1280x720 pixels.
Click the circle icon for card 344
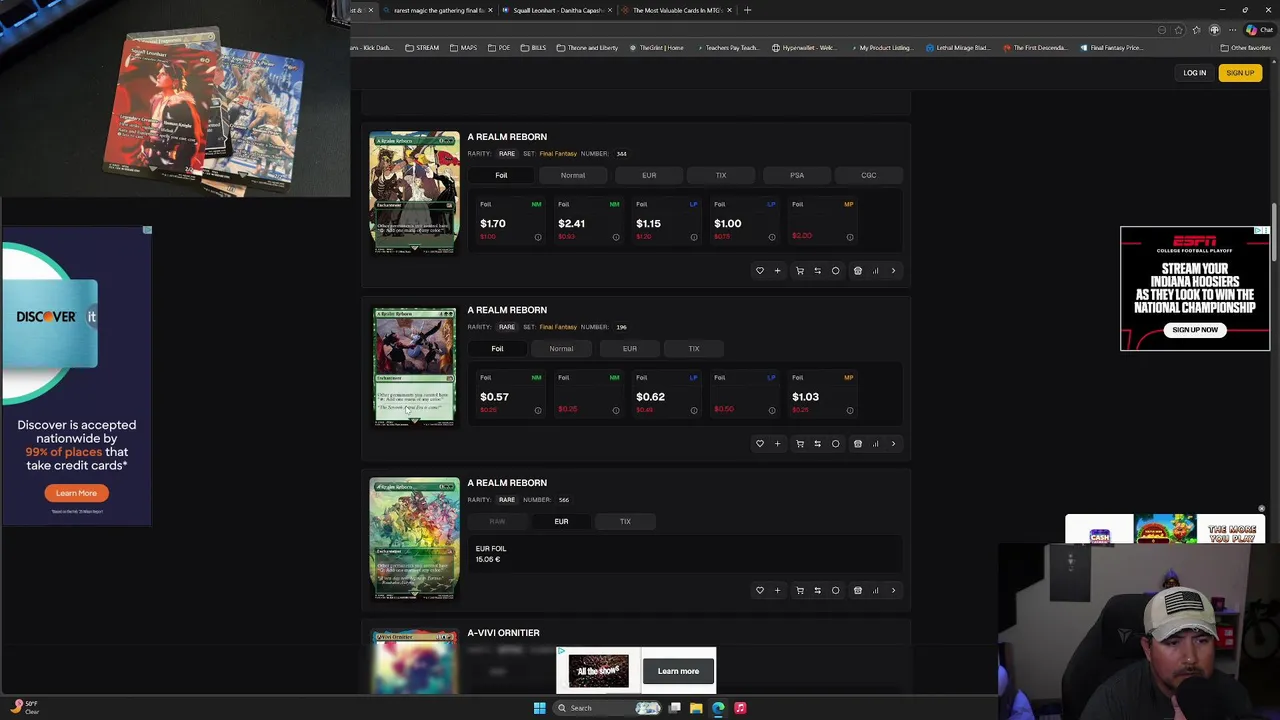836,271
